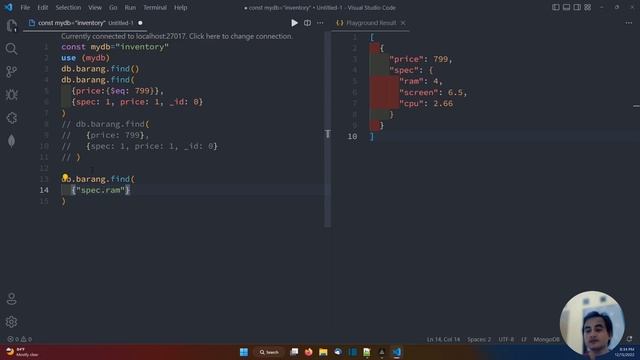This screenshot has height=360, width=640.
Task: Open the Run menu
Action: [x=130, y=7]
